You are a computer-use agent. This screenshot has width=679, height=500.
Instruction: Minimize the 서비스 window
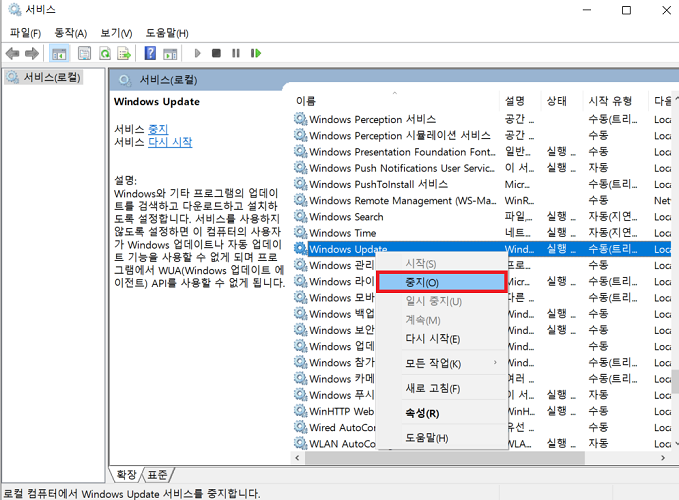click(x=587, y=10)
